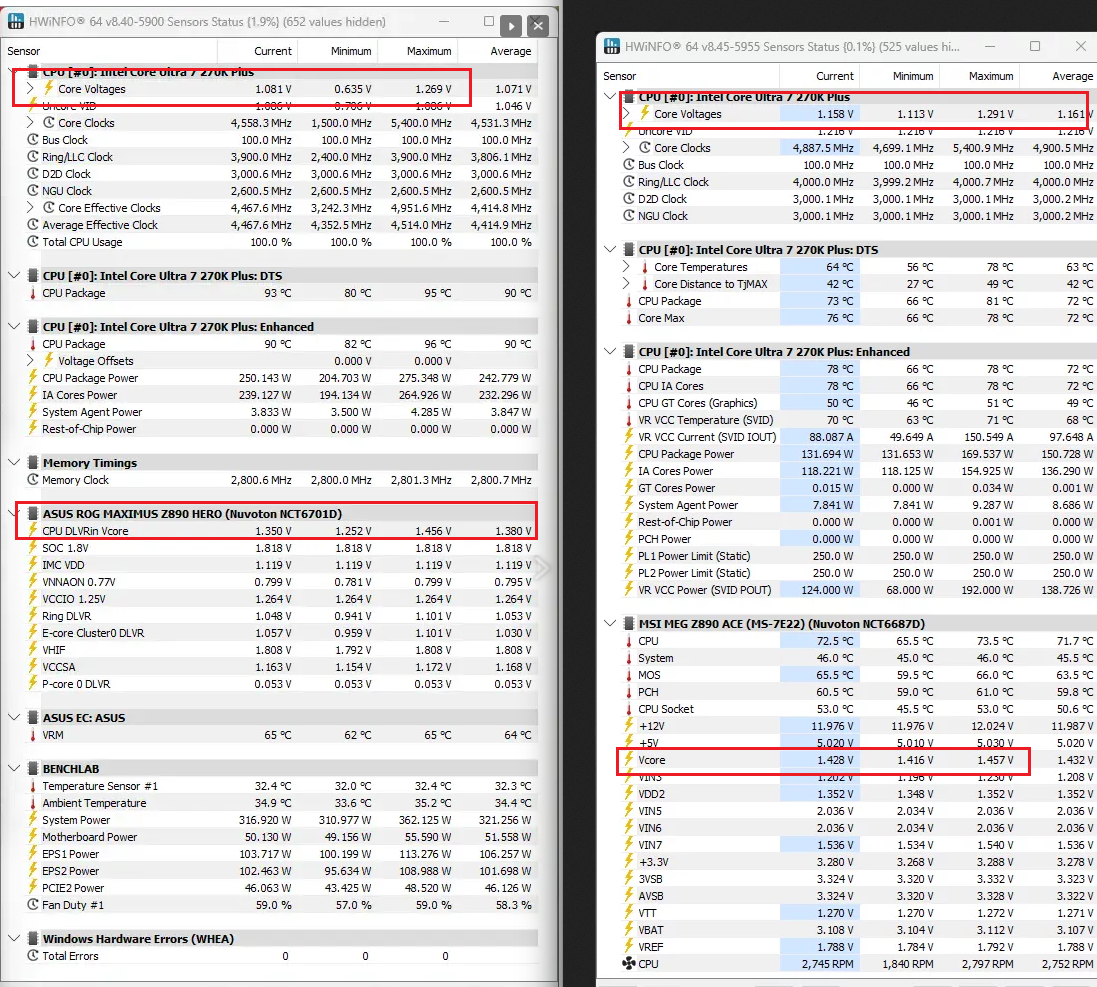Click clock icon beside NGU Clock, right window

[x=629, y=216]
